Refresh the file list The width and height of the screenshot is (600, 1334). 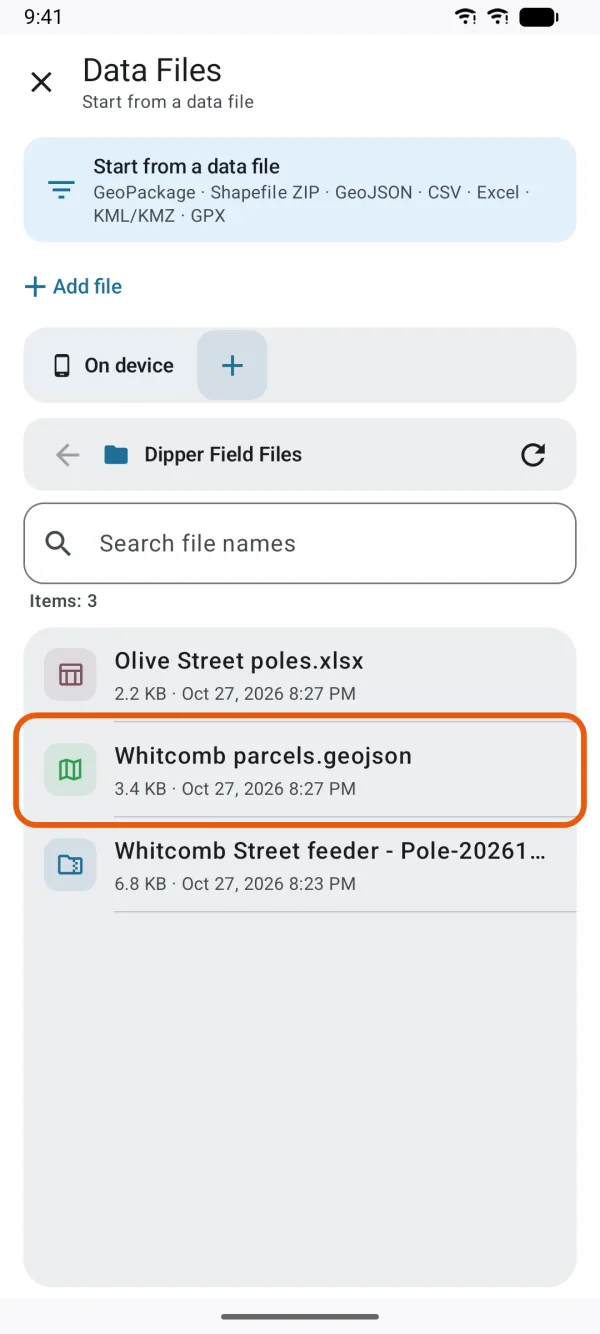pyautogui.click(x=534, y=455)
